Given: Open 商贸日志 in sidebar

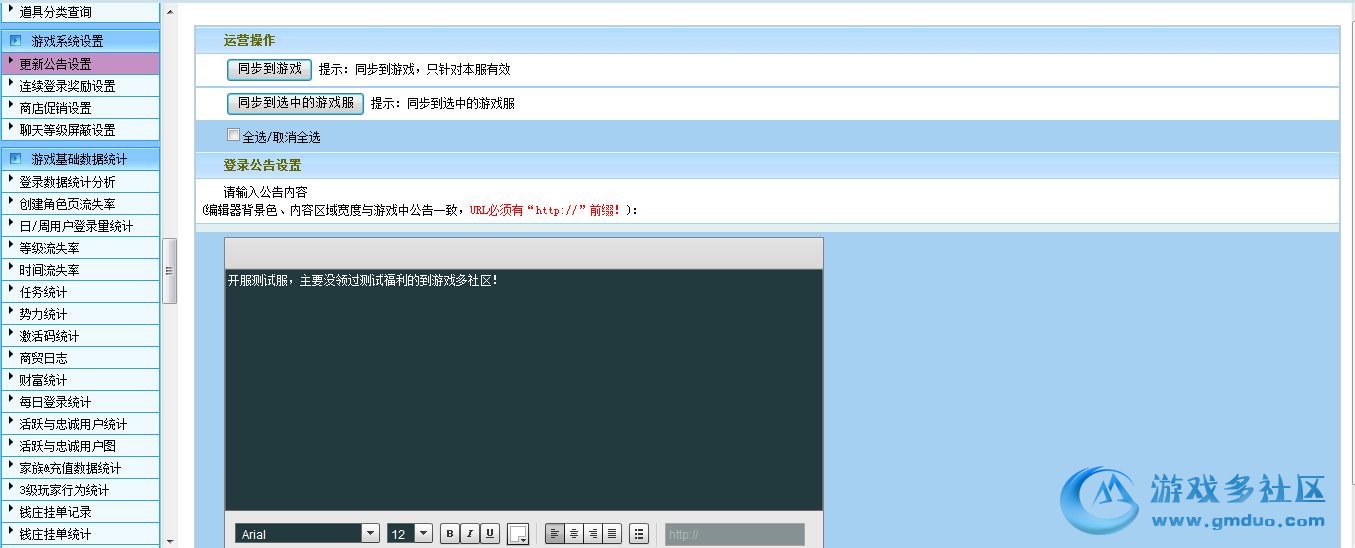Looking at the screenshot, I should tap(80, 357).
